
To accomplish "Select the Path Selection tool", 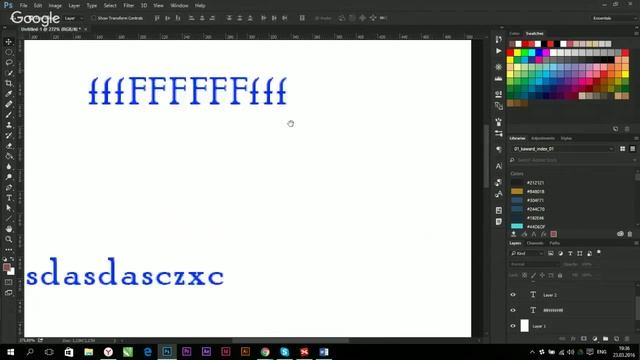I will click(x=9, y=208).
